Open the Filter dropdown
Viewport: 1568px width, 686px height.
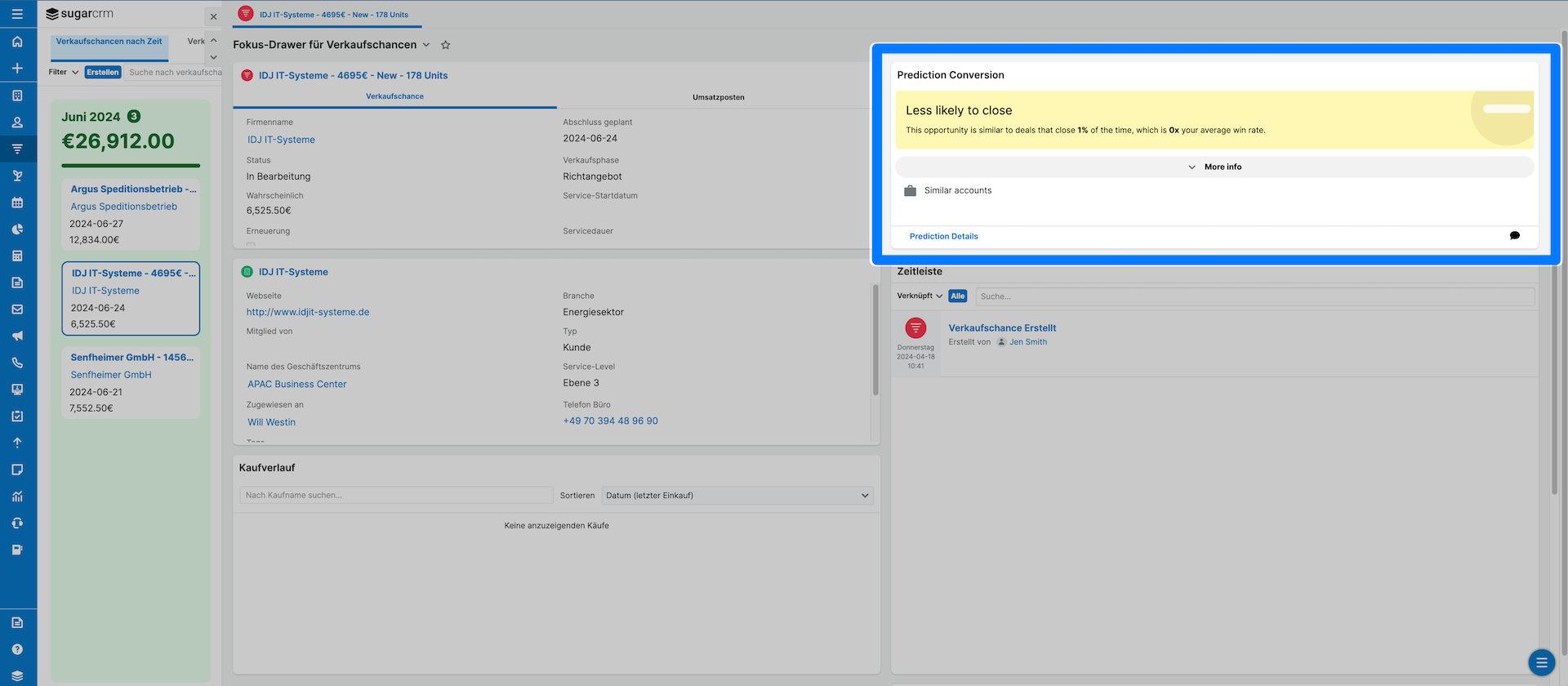[x=64, y=72]
